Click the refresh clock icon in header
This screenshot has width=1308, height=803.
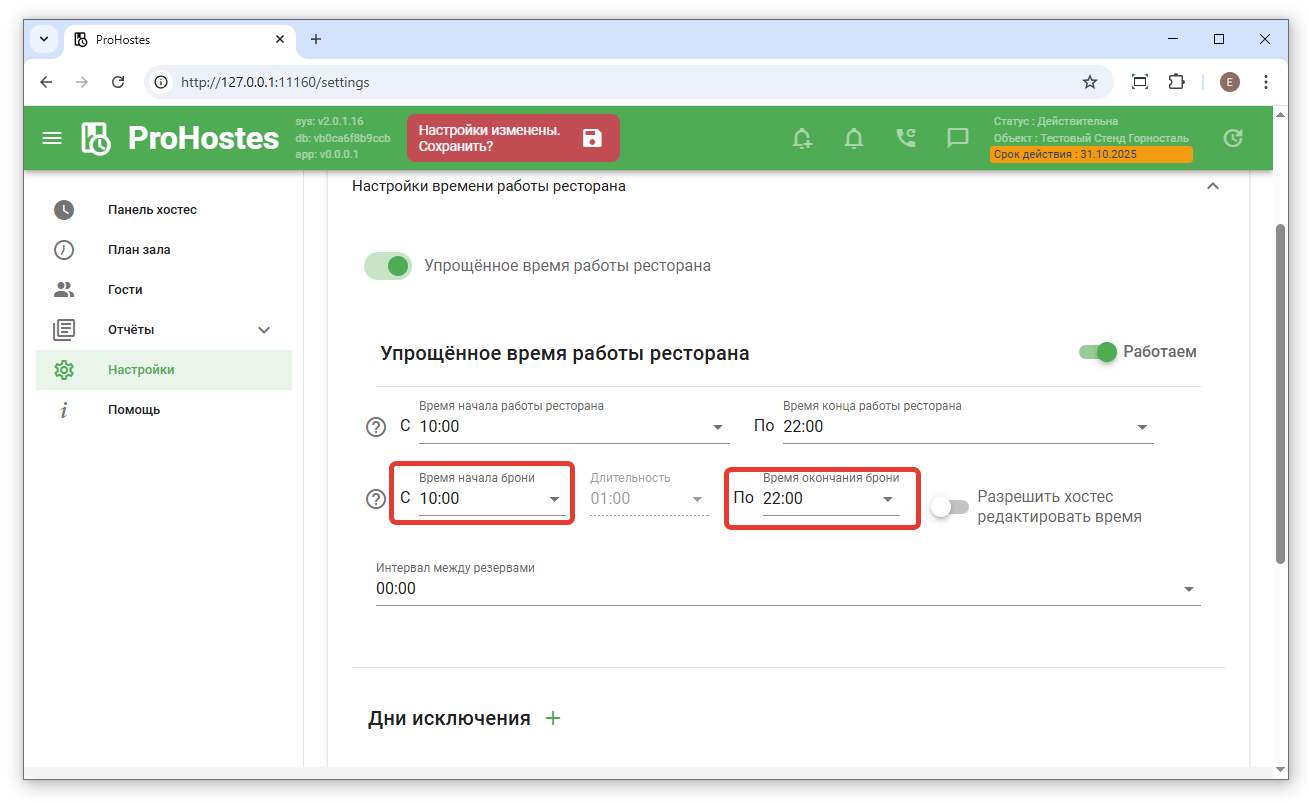1233,138
